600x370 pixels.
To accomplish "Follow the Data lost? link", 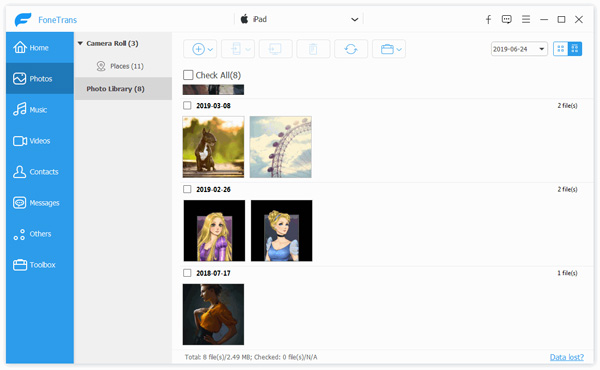I will pyautogui.click(x=567, y=357).
